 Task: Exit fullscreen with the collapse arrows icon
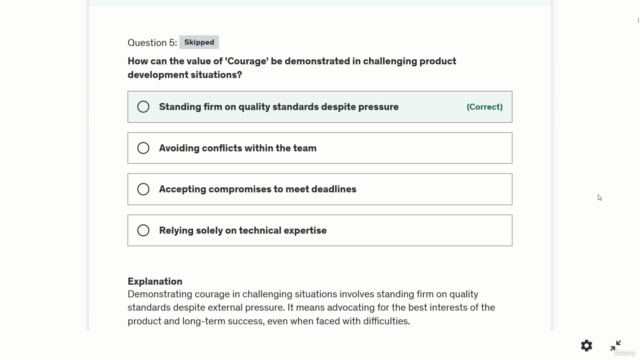click(x=616, y=346)
